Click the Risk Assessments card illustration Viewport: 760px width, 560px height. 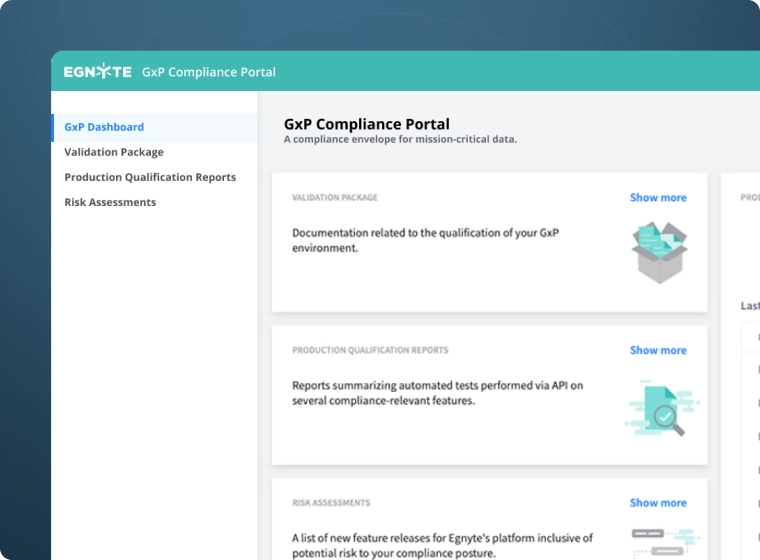click(x=658, y=541)
